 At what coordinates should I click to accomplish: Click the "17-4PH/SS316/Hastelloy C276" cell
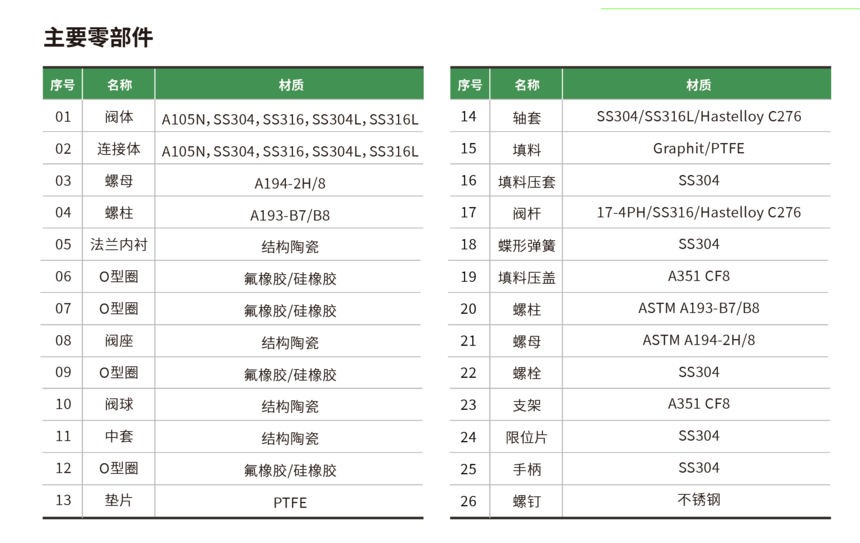pos(698,212)
